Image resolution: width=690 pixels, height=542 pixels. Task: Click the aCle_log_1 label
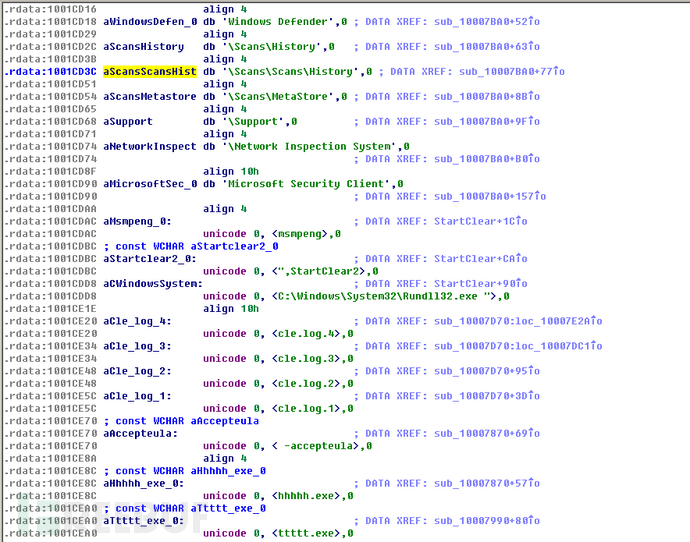click(137, 396)
